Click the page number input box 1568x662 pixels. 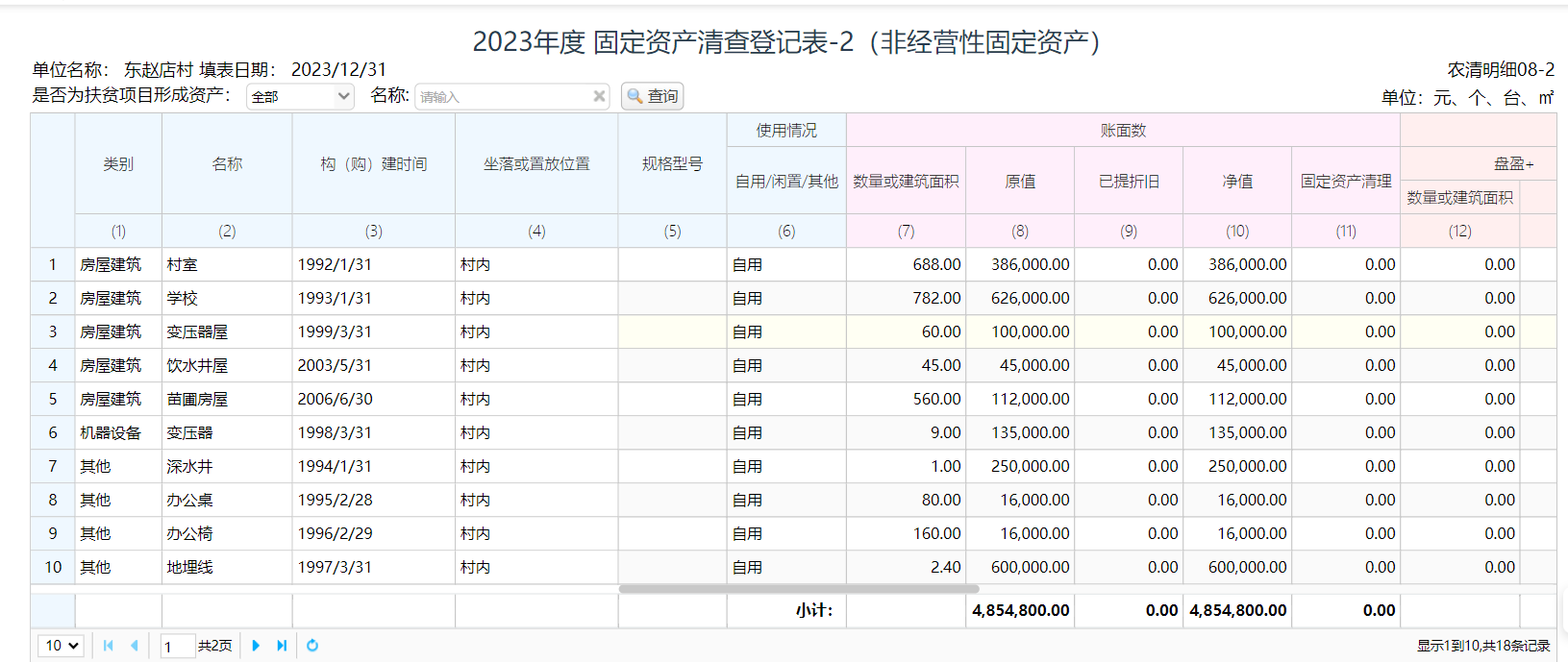178,646
